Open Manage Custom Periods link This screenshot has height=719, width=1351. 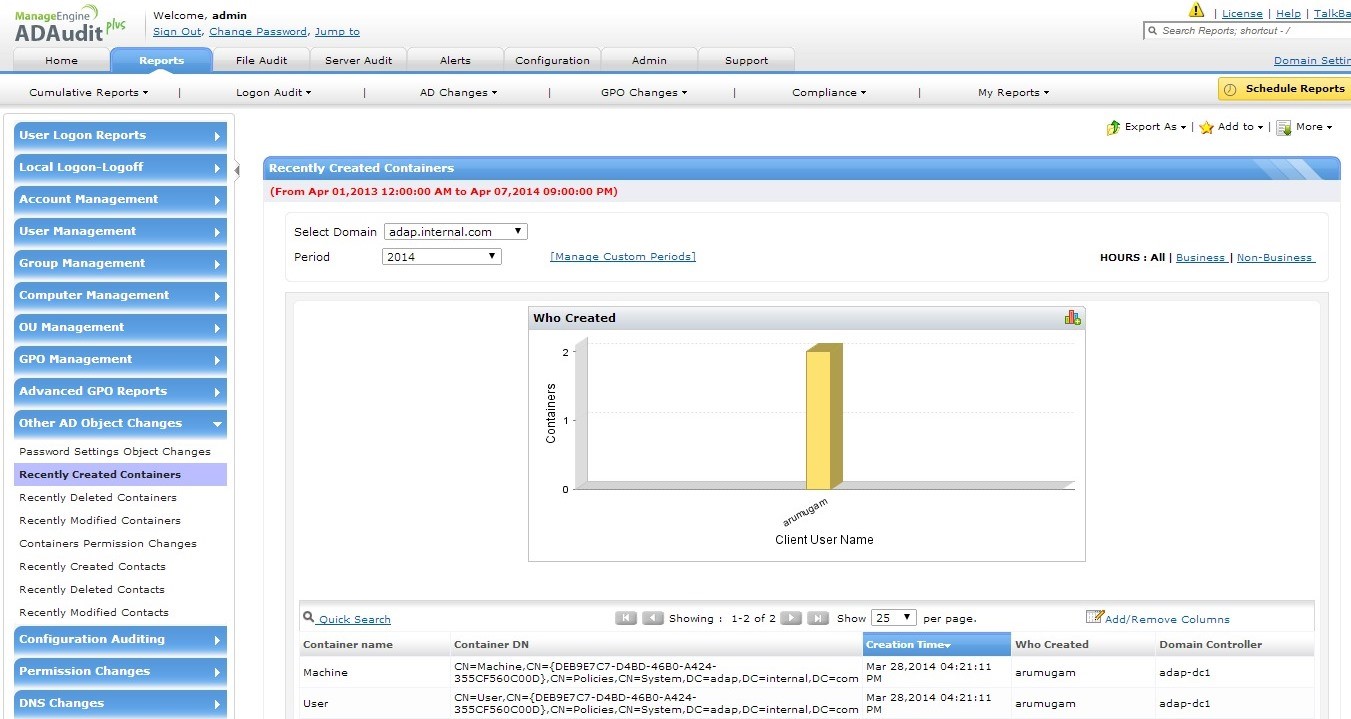coord(622,257)
